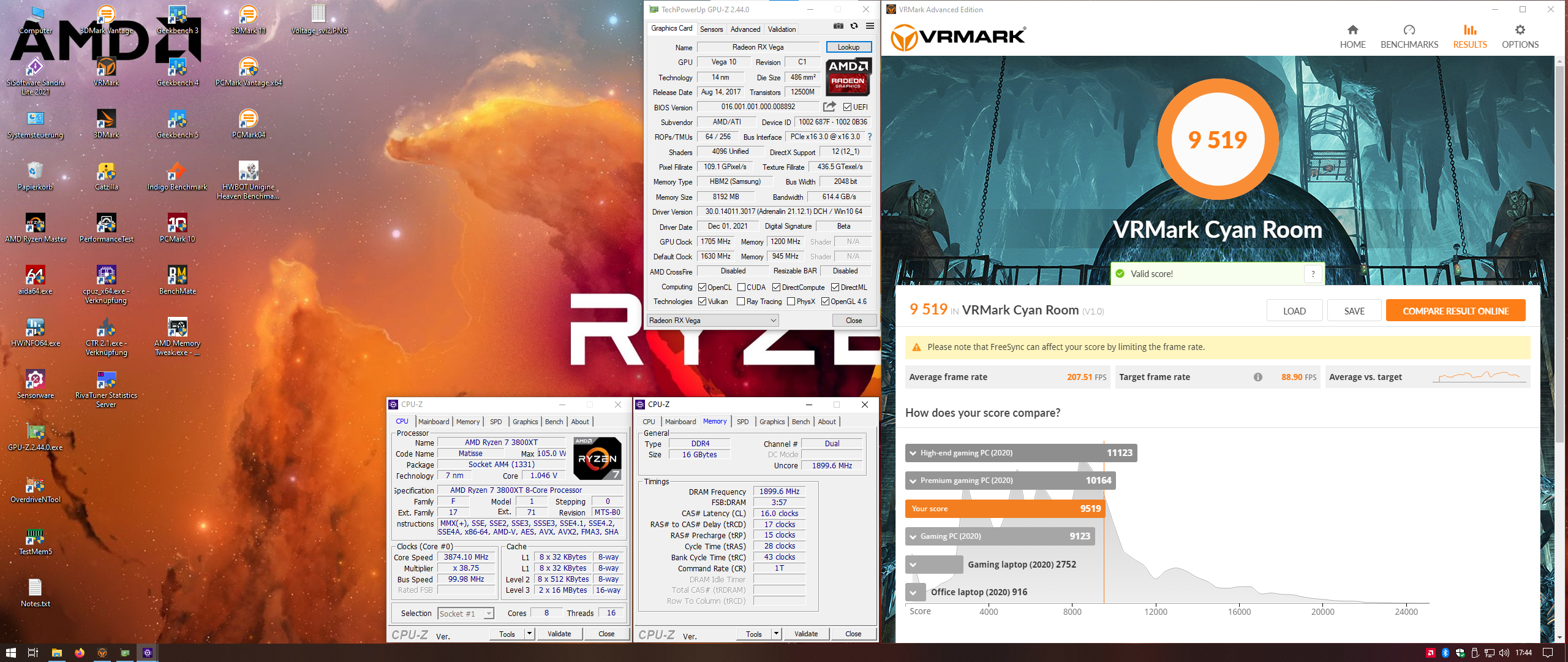Viewport: 1568px width, 662px height.
Task: Toggle the UEFI checkbox in GPU-Z
Action: point(848,107)
